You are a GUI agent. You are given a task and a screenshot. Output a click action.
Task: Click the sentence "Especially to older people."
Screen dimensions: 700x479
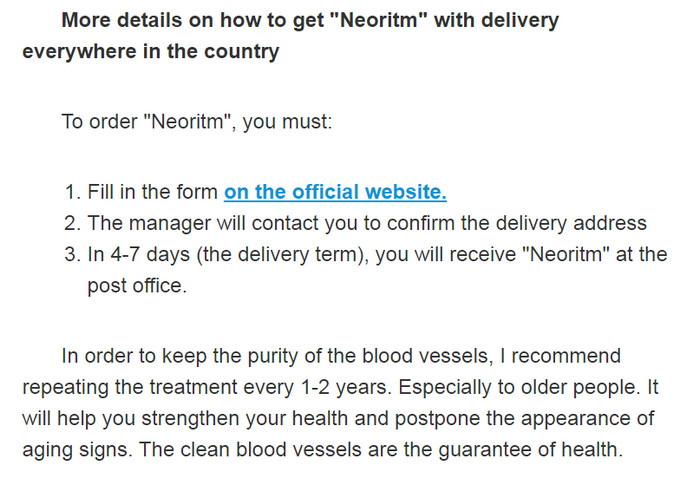(519, 387)
